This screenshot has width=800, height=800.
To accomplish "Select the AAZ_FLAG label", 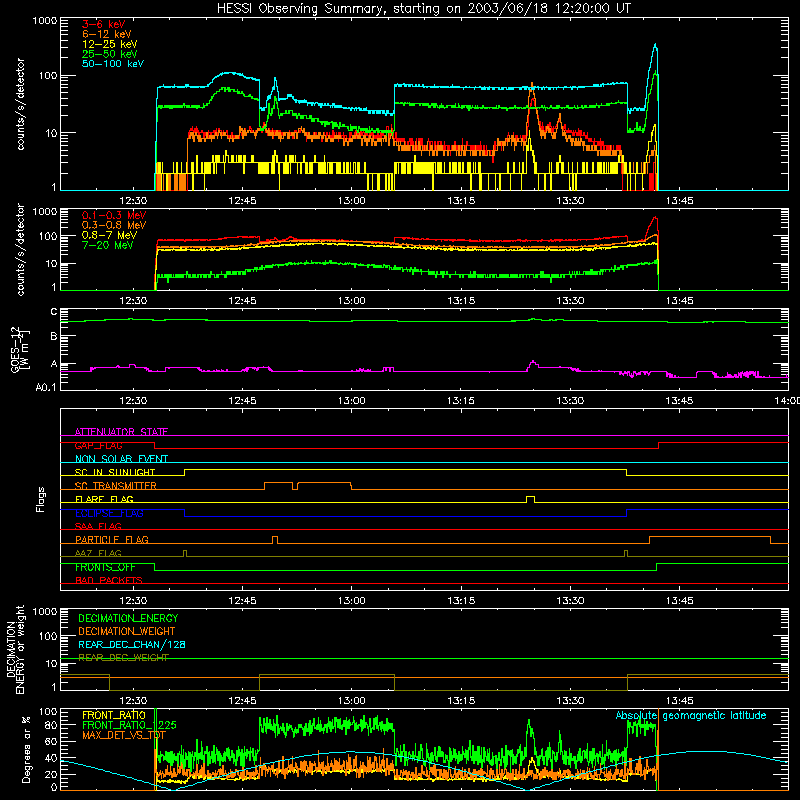I will click(x=98, y=553).
